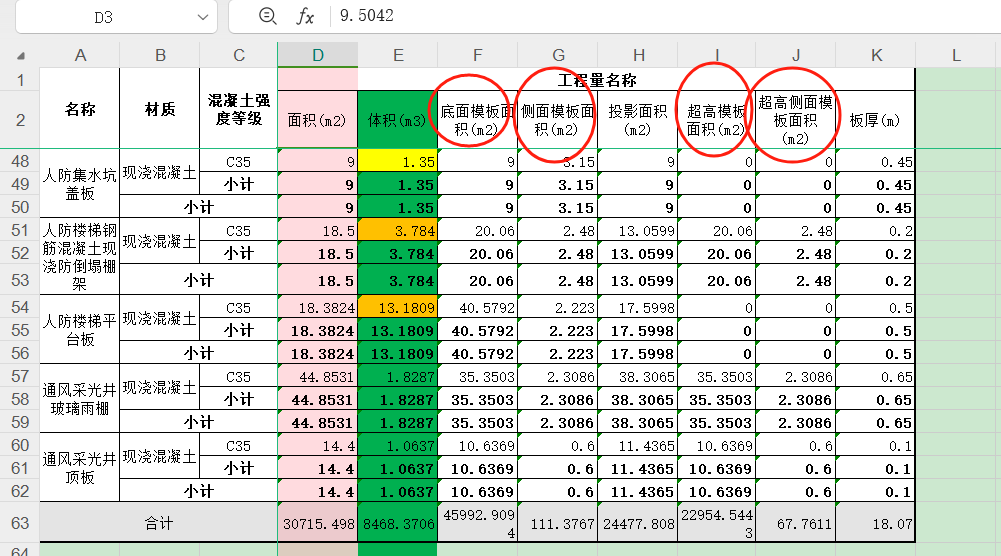Open the fx insert function button
The height and width of the screenshot is (556, 1001).
click(x=305, y=17)
